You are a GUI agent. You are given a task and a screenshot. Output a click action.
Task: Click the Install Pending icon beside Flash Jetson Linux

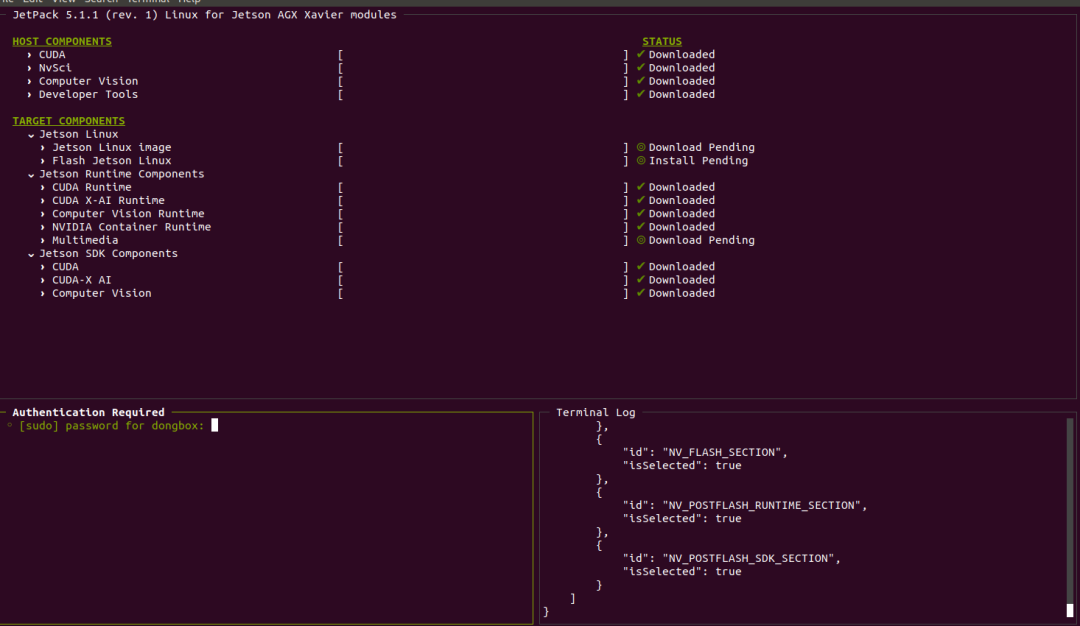point(640,160)
